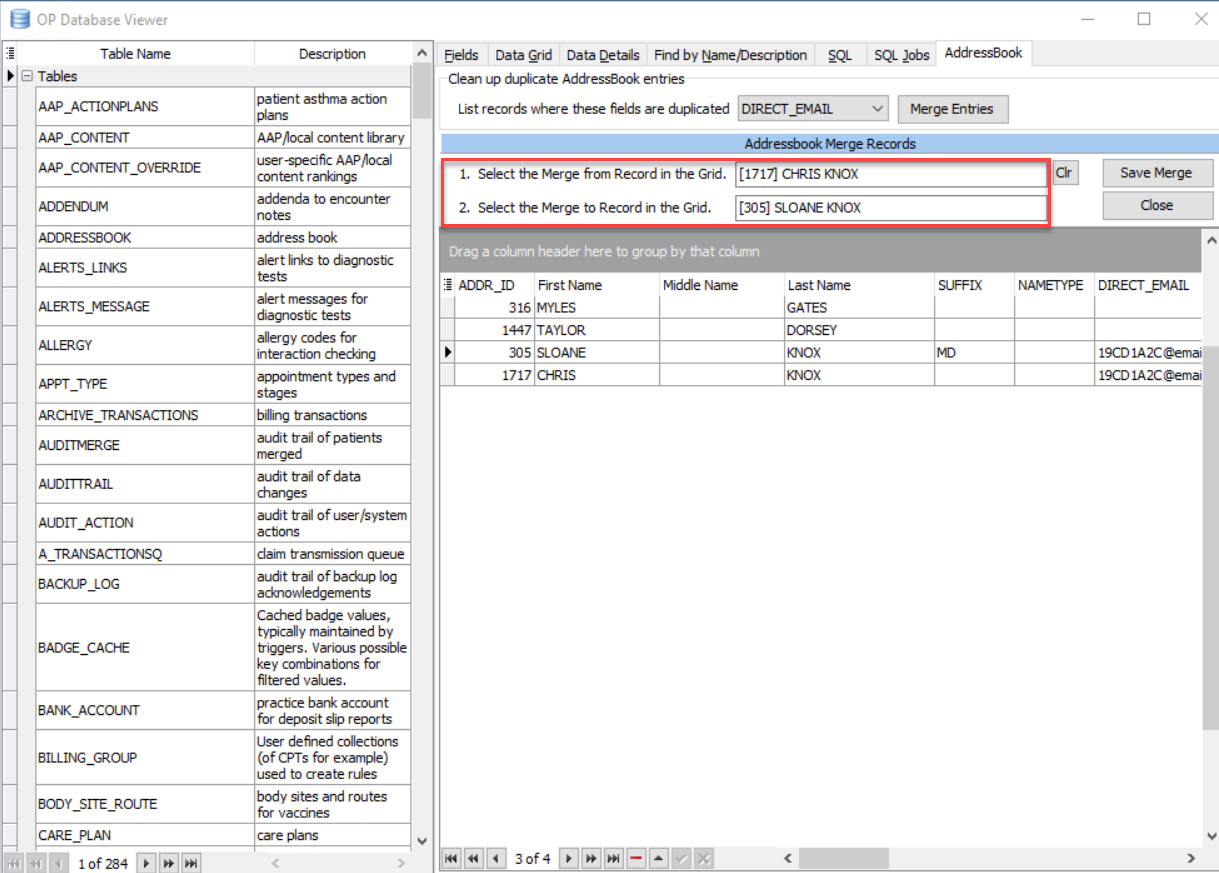Viewport: 1219px width, 873px height.
Task: Click the grid horizontal scroll left arrow
Action: click(x=788, y=858)
